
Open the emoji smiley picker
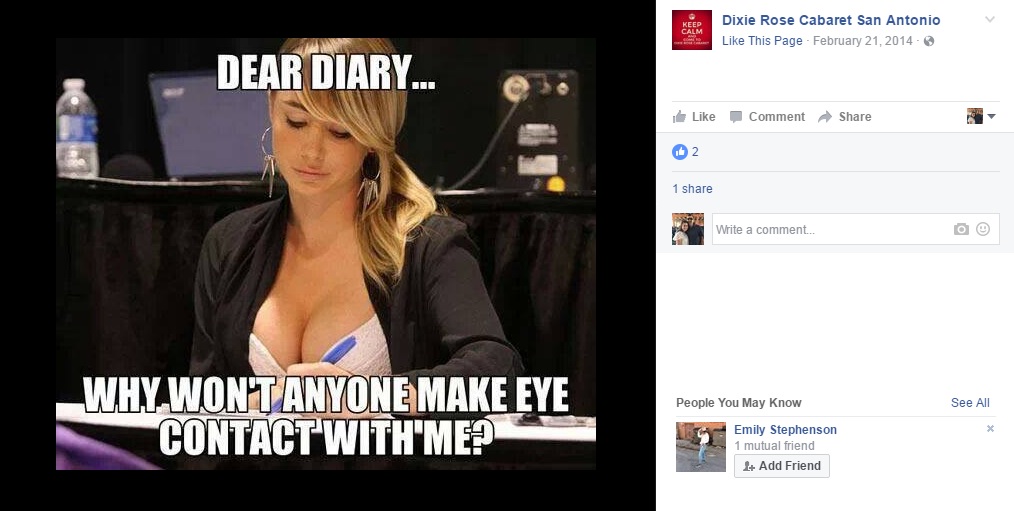click(983, 229)
